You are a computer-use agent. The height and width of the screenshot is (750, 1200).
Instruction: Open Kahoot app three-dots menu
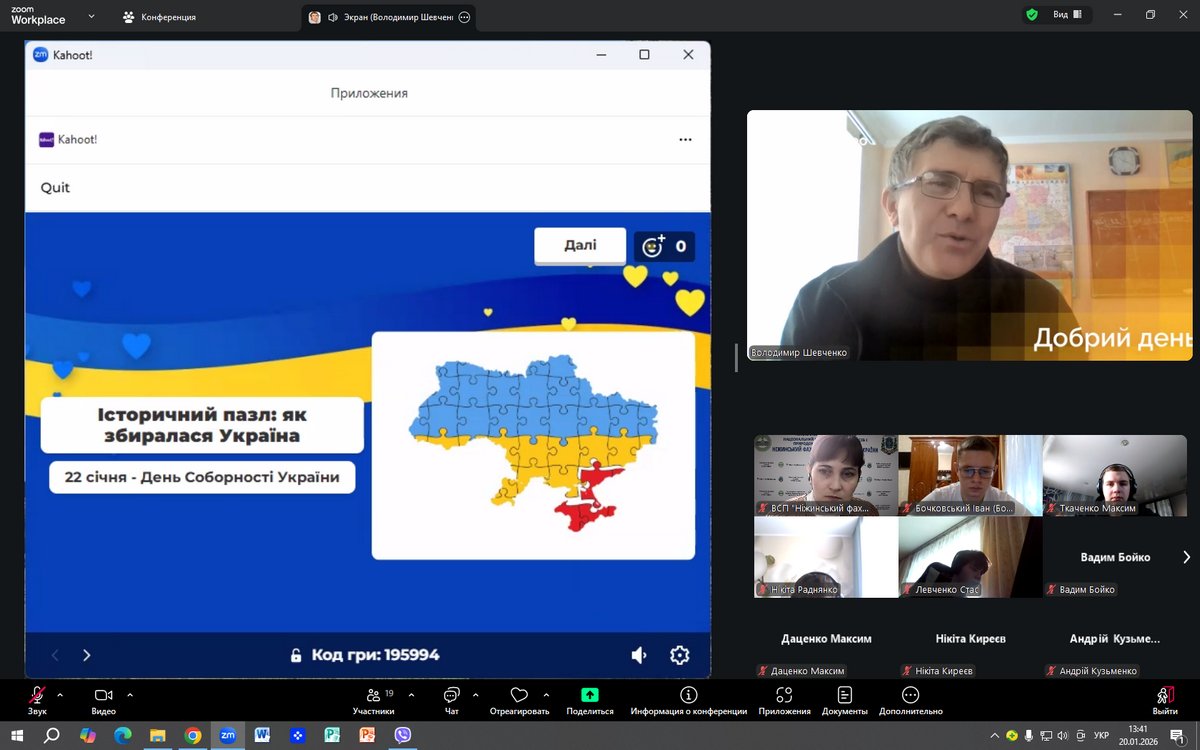[685, 140]
